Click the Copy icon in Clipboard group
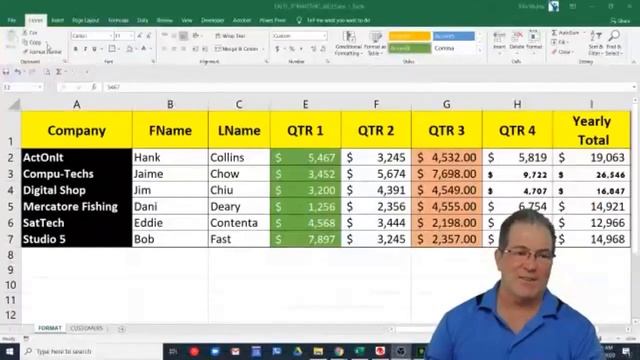 (x=25, y=42)
